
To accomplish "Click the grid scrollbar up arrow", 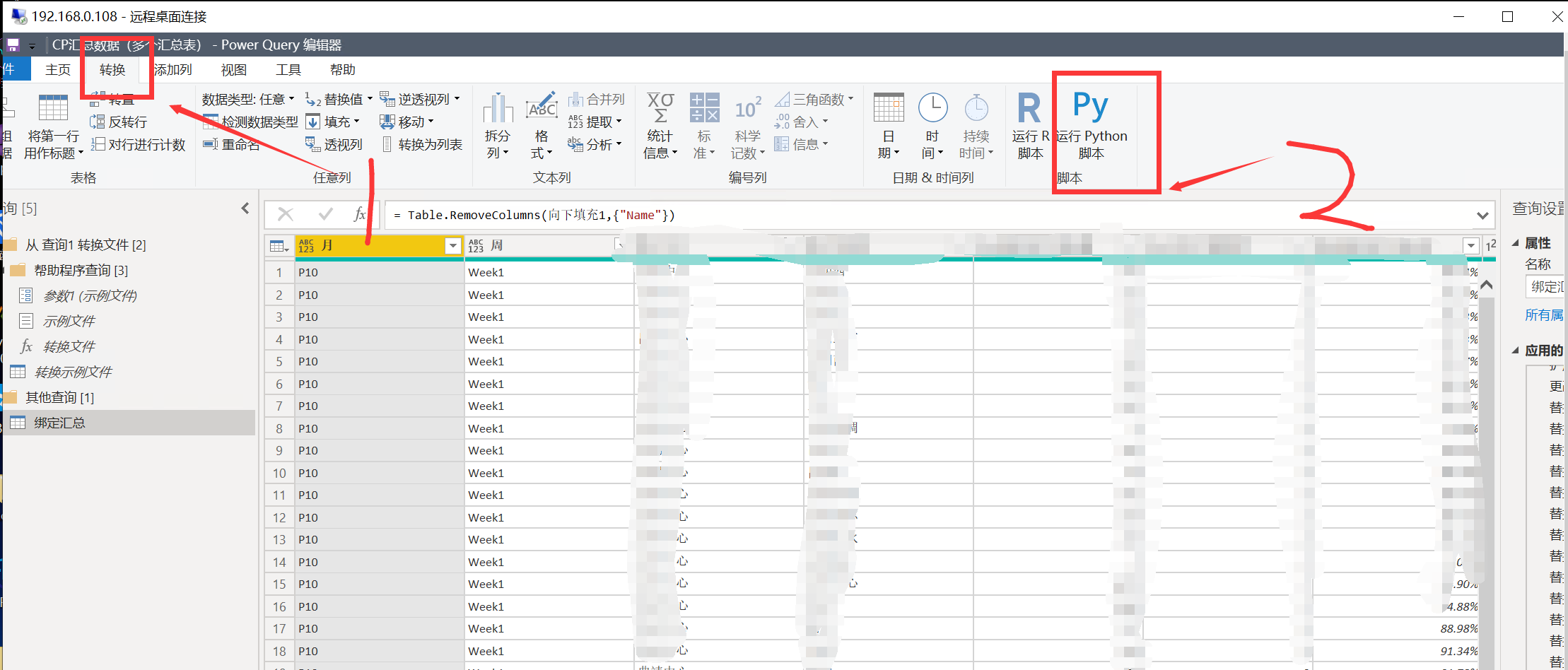I will tap(1487, 285).
